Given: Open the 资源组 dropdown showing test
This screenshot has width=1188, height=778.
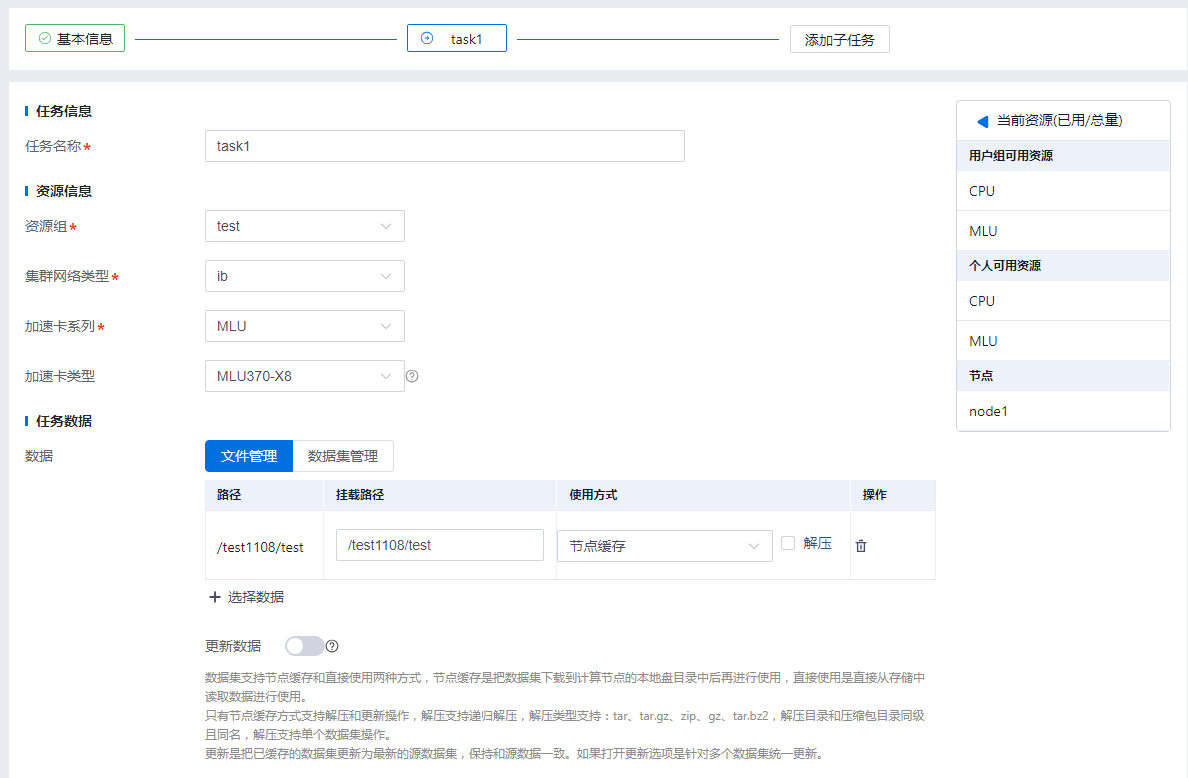Looking at the screenshot, I should pos(304,226).
